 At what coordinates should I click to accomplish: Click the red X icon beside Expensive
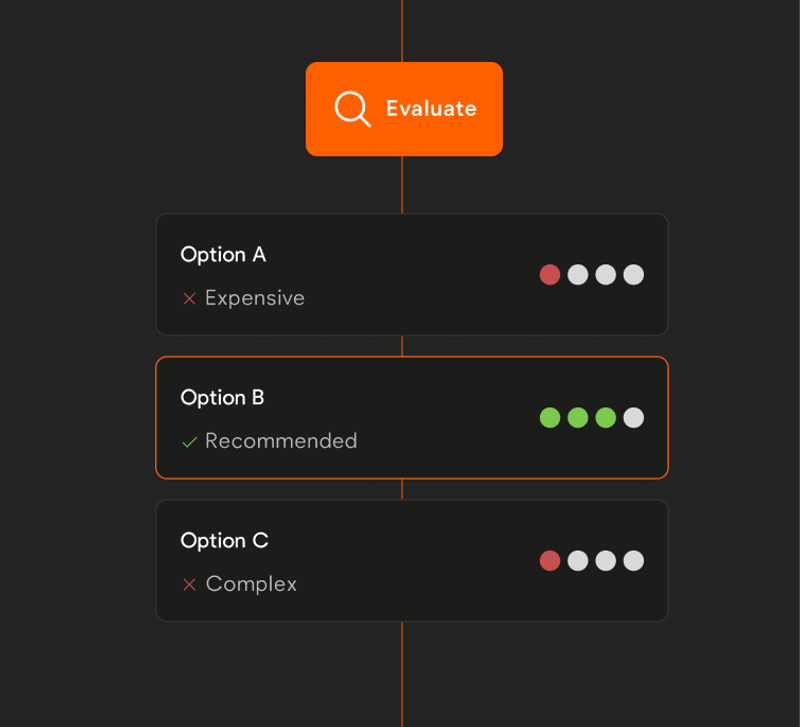[x=189, y=299]
